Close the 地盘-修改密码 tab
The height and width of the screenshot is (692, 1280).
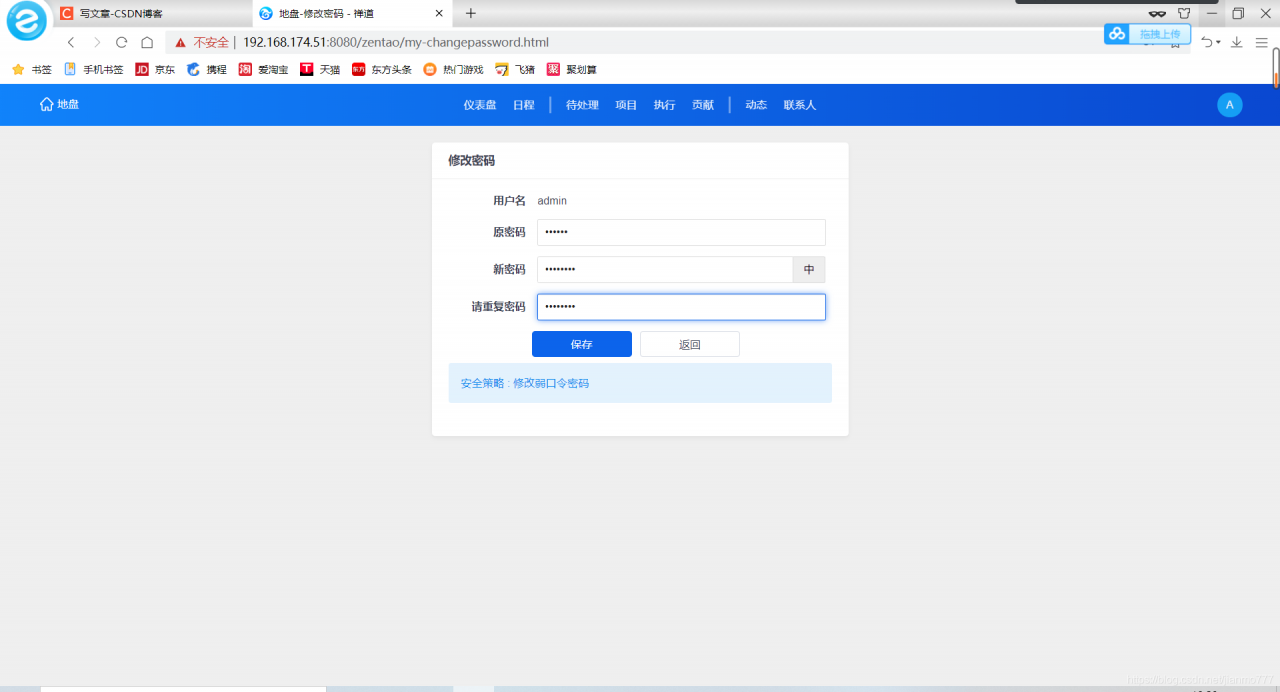coord(438,13)
